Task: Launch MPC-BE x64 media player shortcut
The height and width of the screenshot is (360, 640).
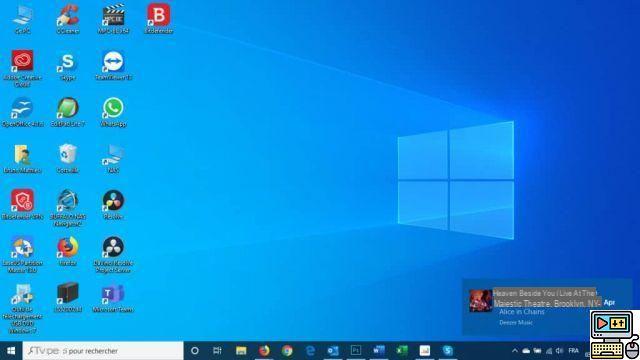Action: [x=113, y=18]
